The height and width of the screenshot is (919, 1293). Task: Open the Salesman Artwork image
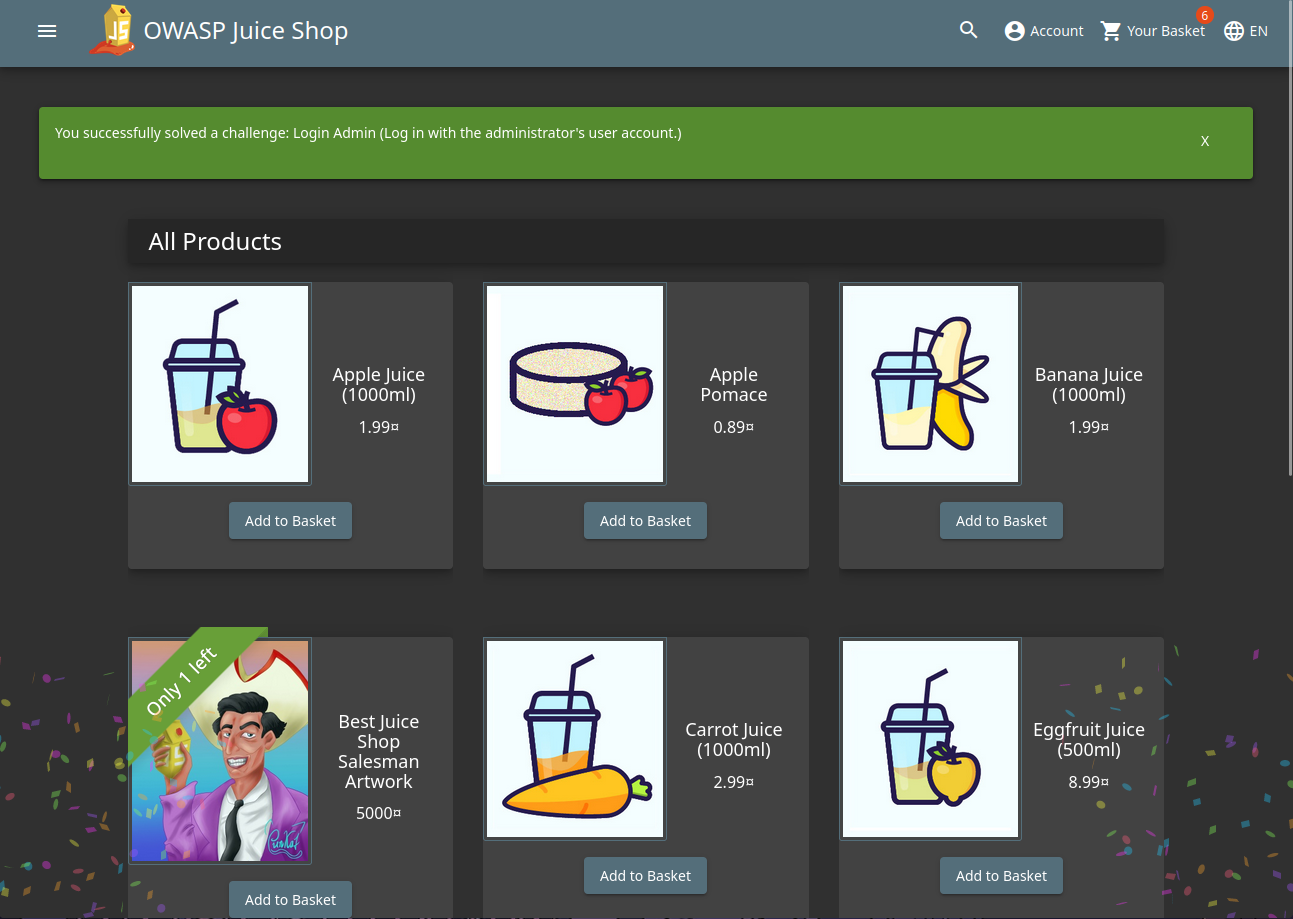pos(220,751)
